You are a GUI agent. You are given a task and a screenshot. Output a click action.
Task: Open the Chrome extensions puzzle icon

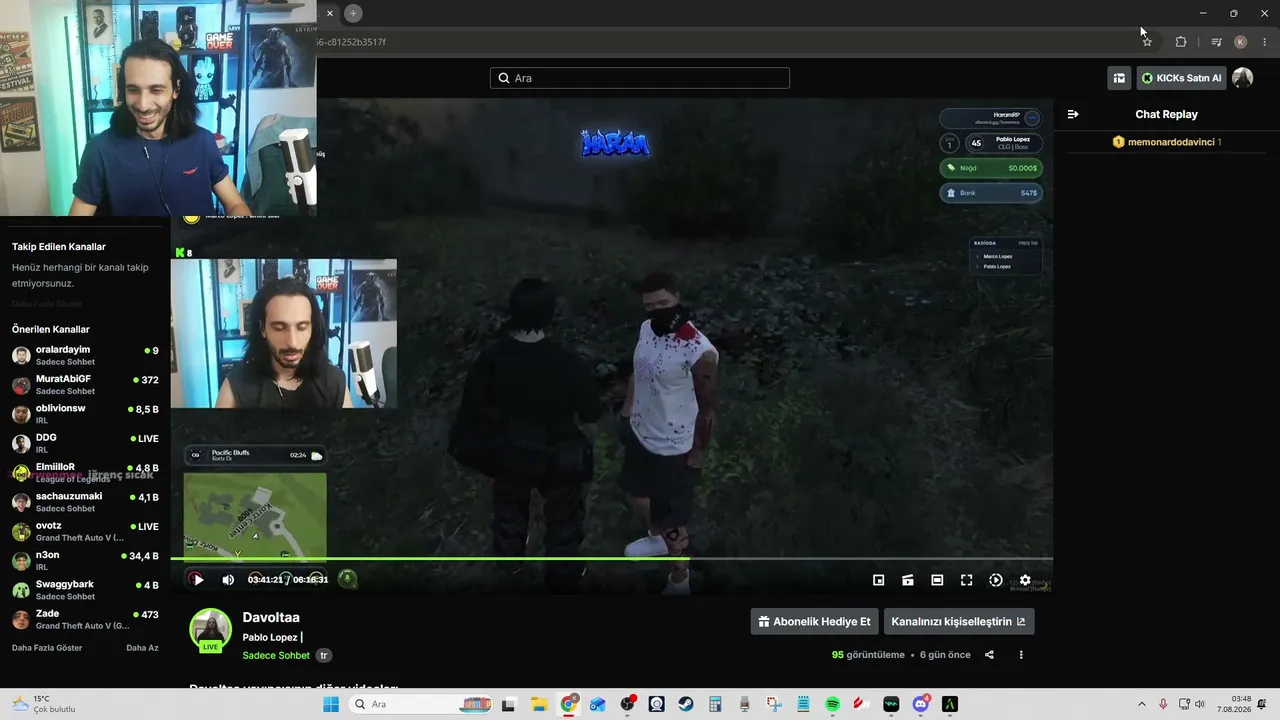[x=1181, y=42]
